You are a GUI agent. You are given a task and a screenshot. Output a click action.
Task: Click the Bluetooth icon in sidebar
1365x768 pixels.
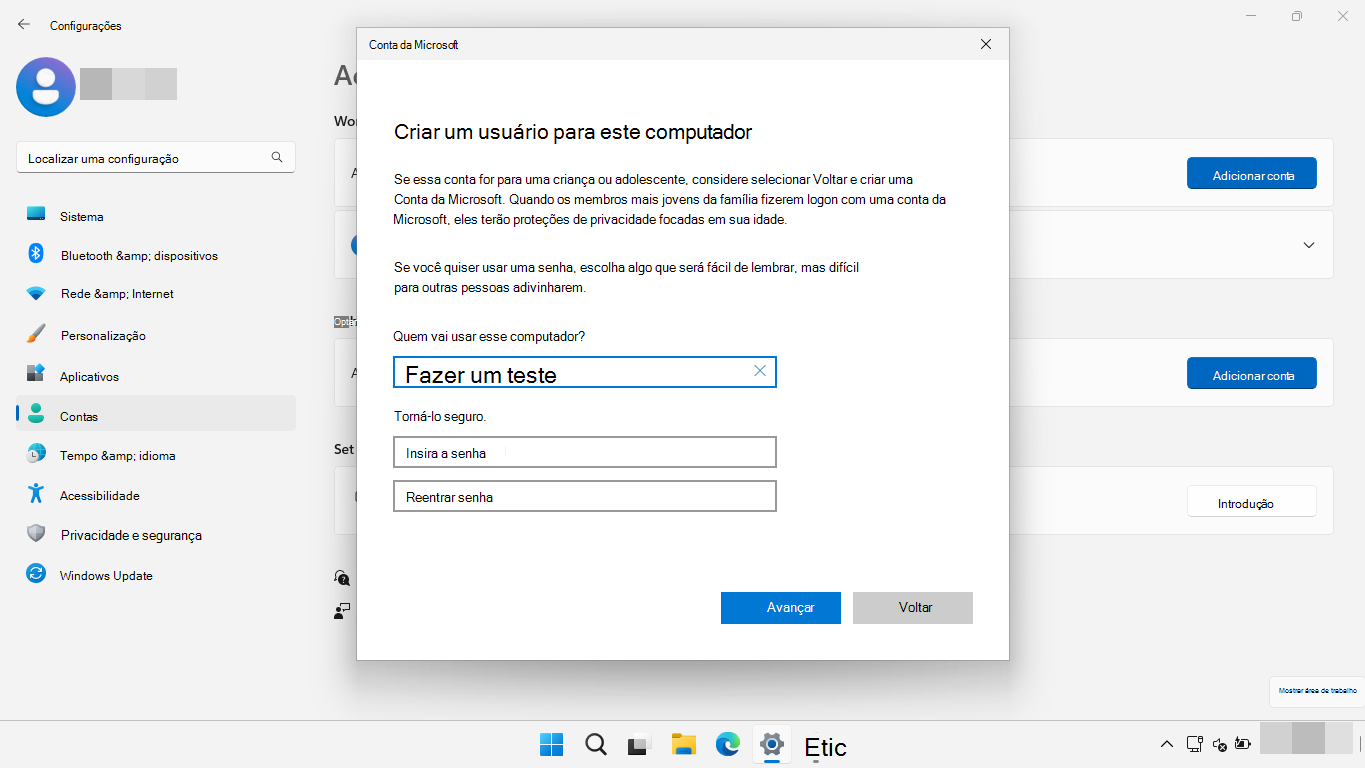point(36,254)
